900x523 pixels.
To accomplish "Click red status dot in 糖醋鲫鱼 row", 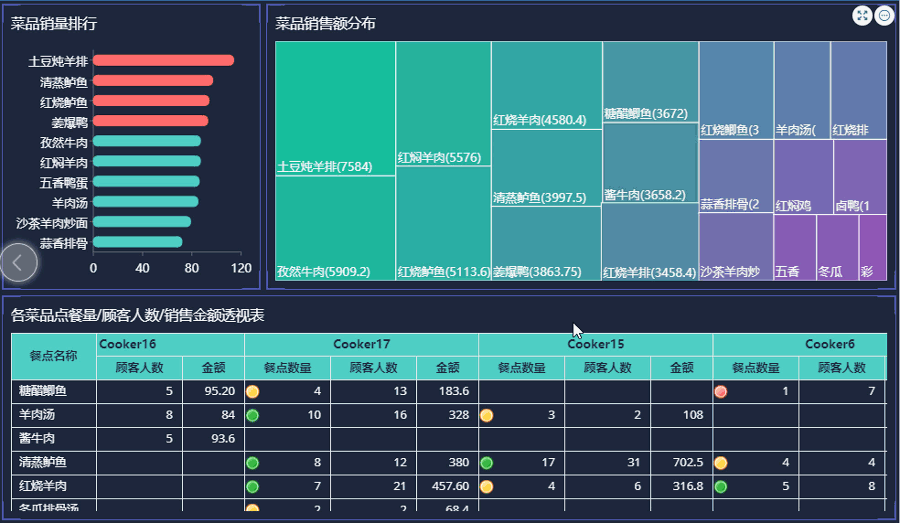I will 720,391.
